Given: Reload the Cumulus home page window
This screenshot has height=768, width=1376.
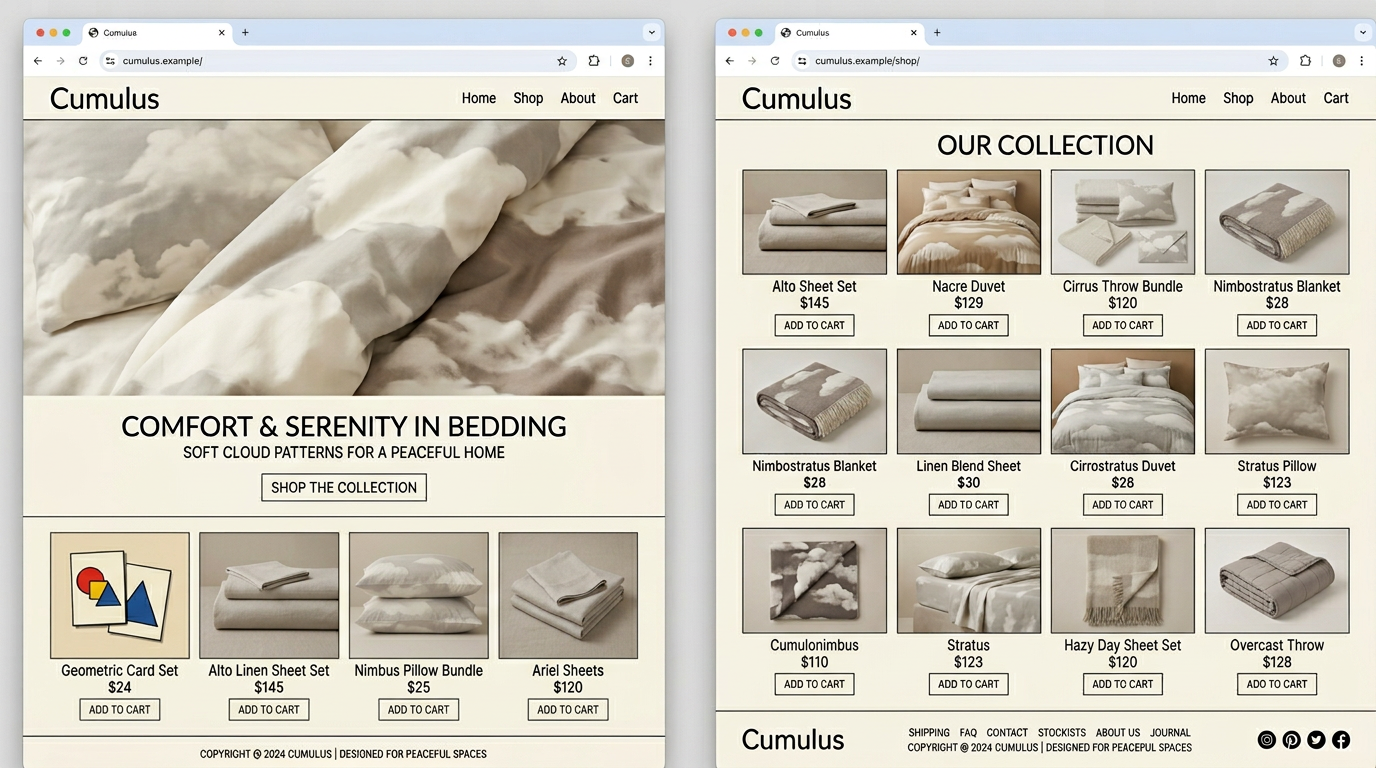Looking at the screenshot, I should [x=83, y=61].
